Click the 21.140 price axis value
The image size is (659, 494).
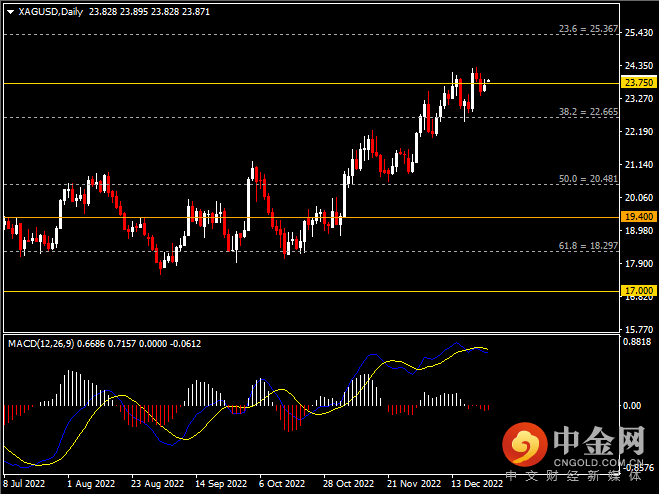[x=639, y=165]
